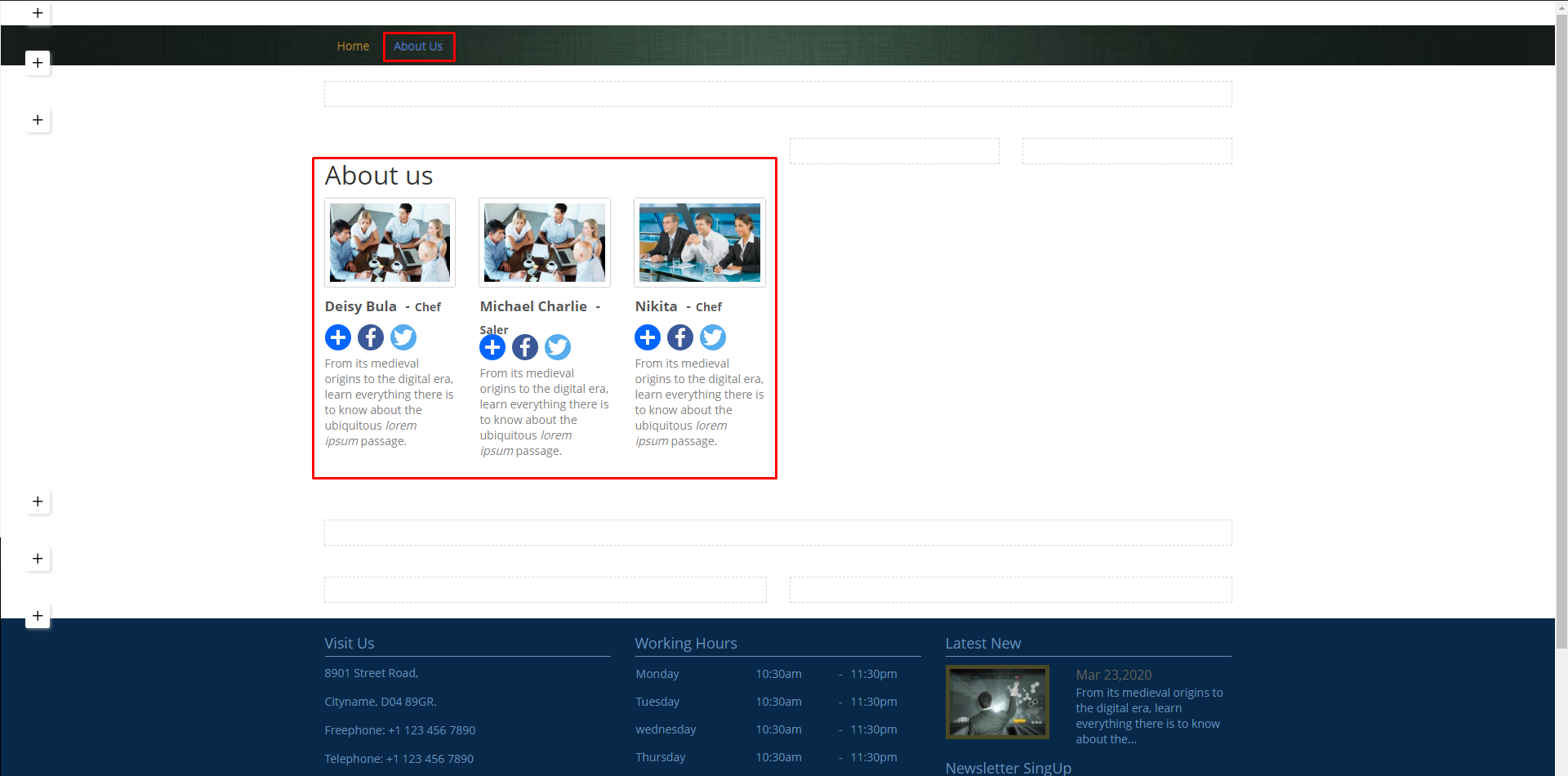Viewport: 1568px width, 776px height.
Task: Click the '11:30pm' time in the Tuesday row
Action: [874, 702]
